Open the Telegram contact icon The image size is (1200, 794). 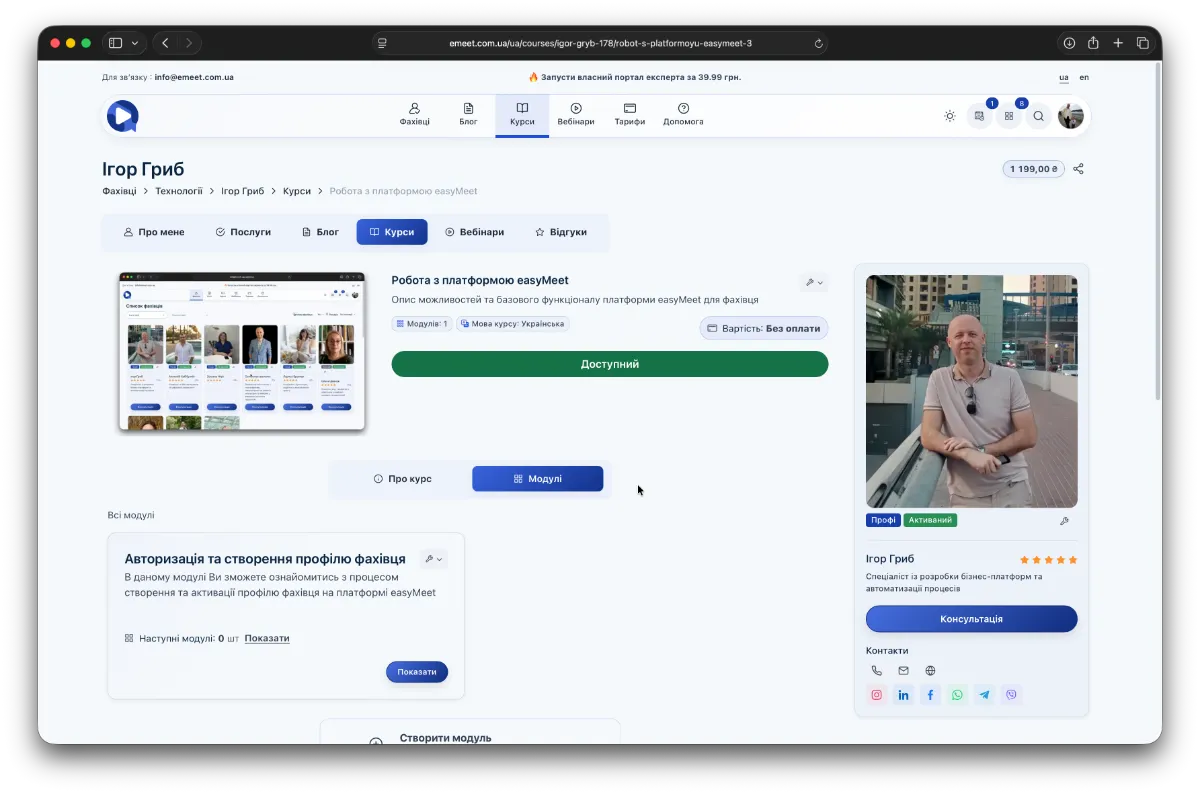(984, 695)
